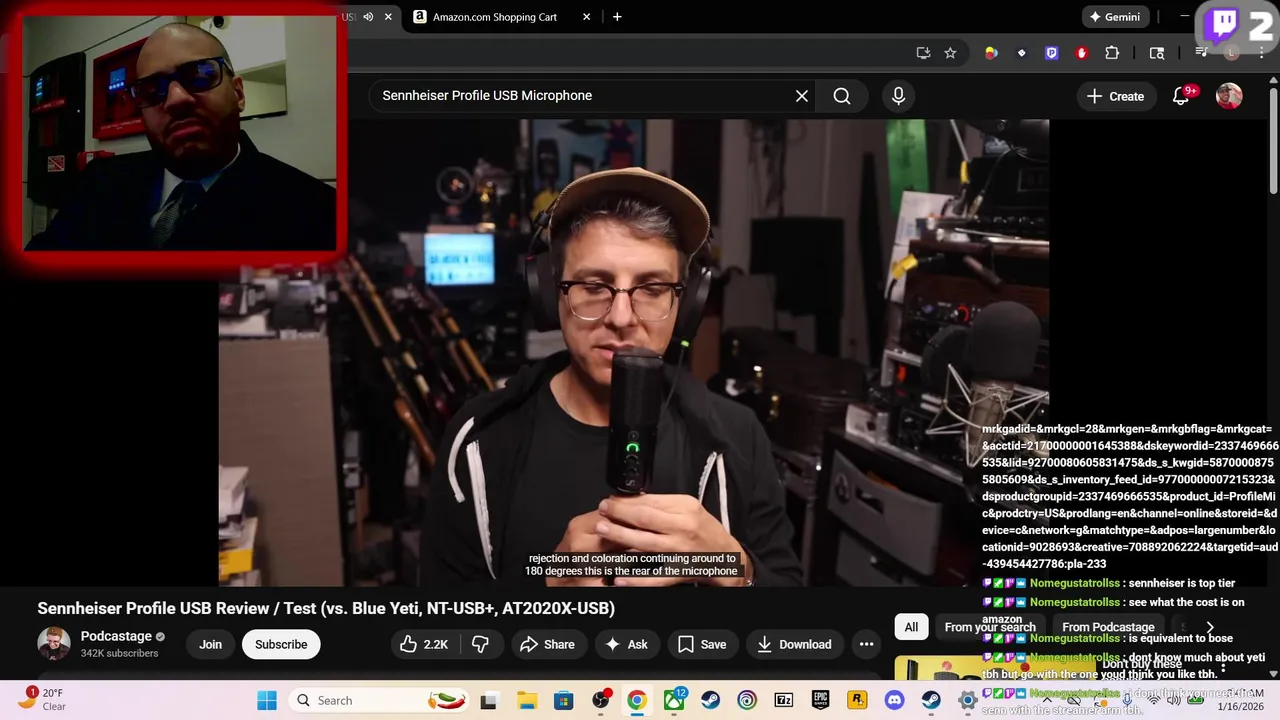1280x720 pixels.
Task: Open the YouTube account avatar menu
Action: tap(1229, 96)
